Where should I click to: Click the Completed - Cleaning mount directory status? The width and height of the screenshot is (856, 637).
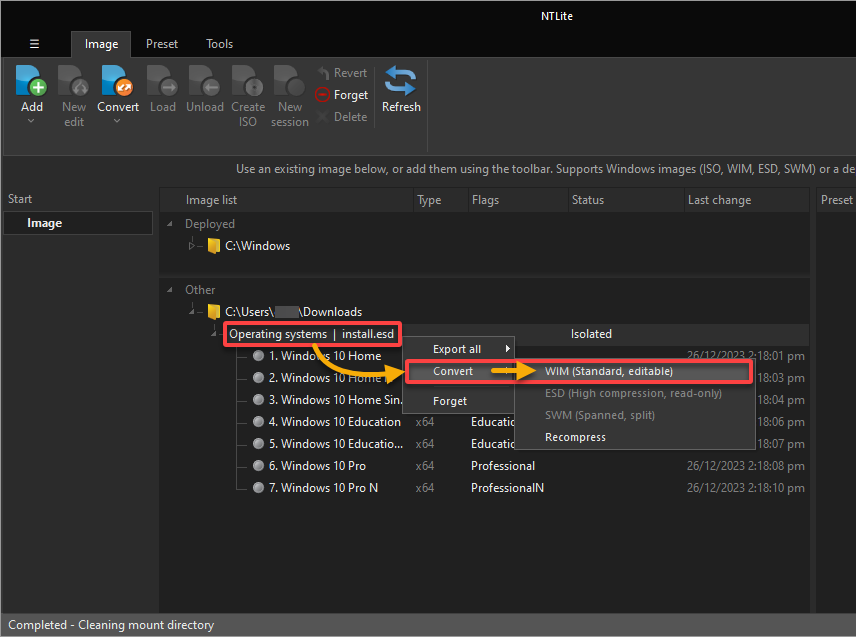click(x=111, y=624)
